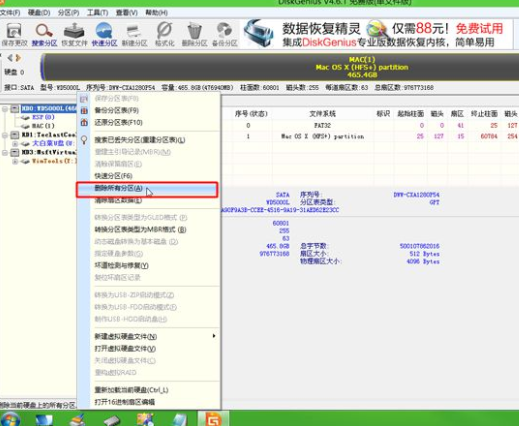Click the 序号(状态) column header

pos(251,114)
